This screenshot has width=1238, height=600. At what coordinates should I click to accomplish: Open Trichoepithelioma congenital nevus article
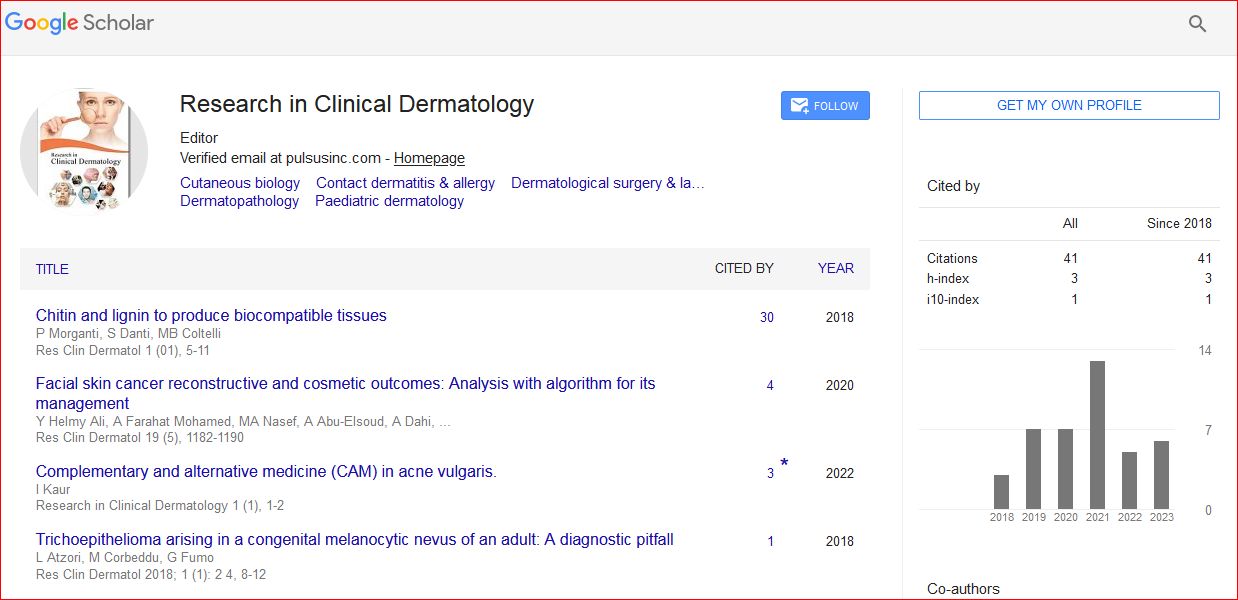pyautogui.click(x=354, y=540)
